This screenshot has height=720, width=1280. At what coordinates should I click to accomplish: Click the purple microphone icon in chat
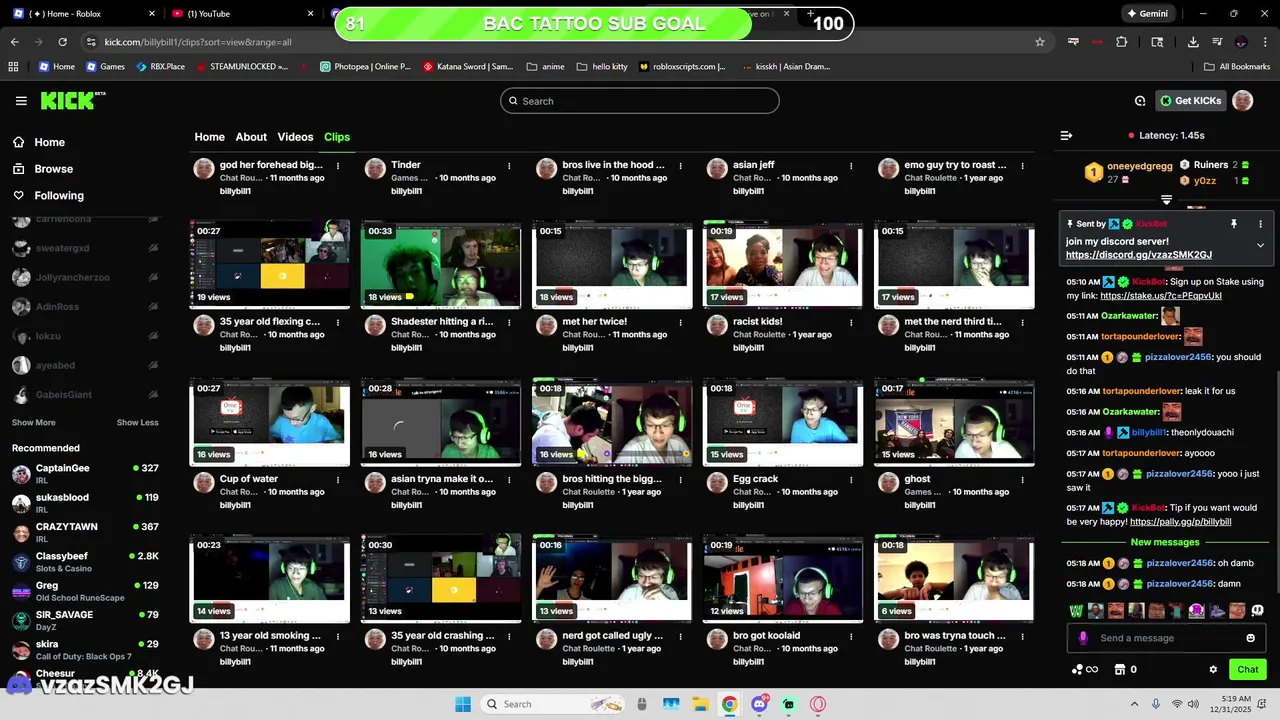pyautogui.click(x=1083, y=638)
